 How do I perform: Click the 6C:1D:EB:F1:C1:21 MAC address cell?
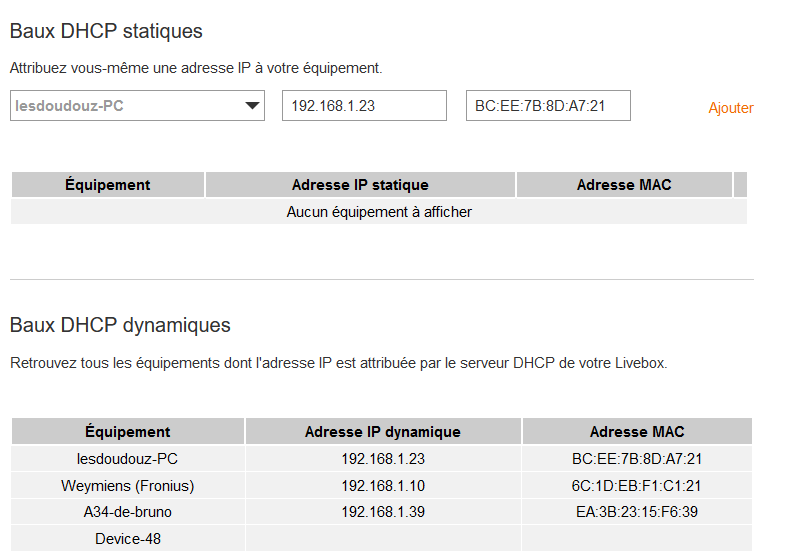(637, 486)
